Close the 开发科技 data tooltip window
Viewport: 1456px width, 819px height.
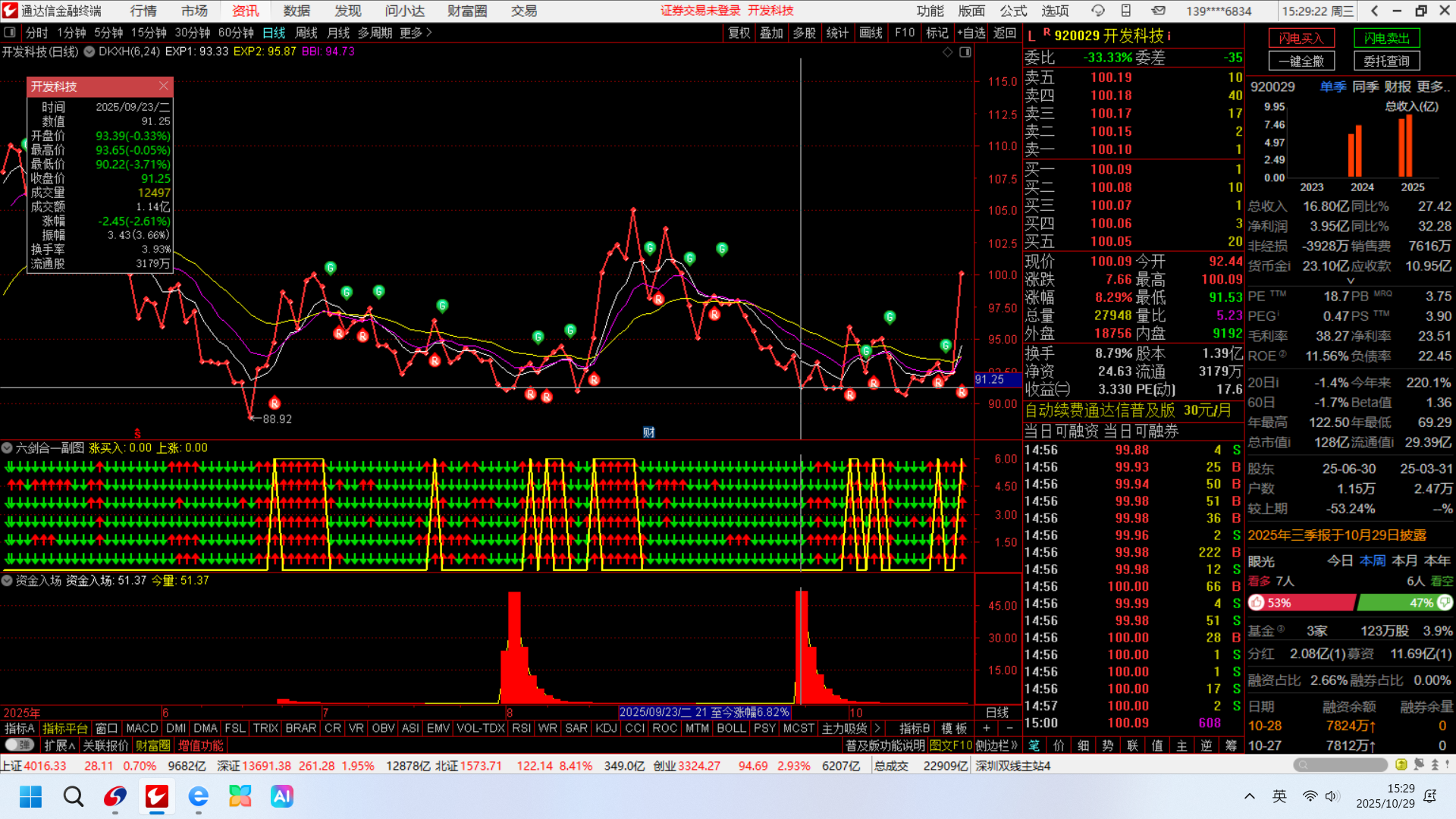pyautogui.click(x=164, y=86)
